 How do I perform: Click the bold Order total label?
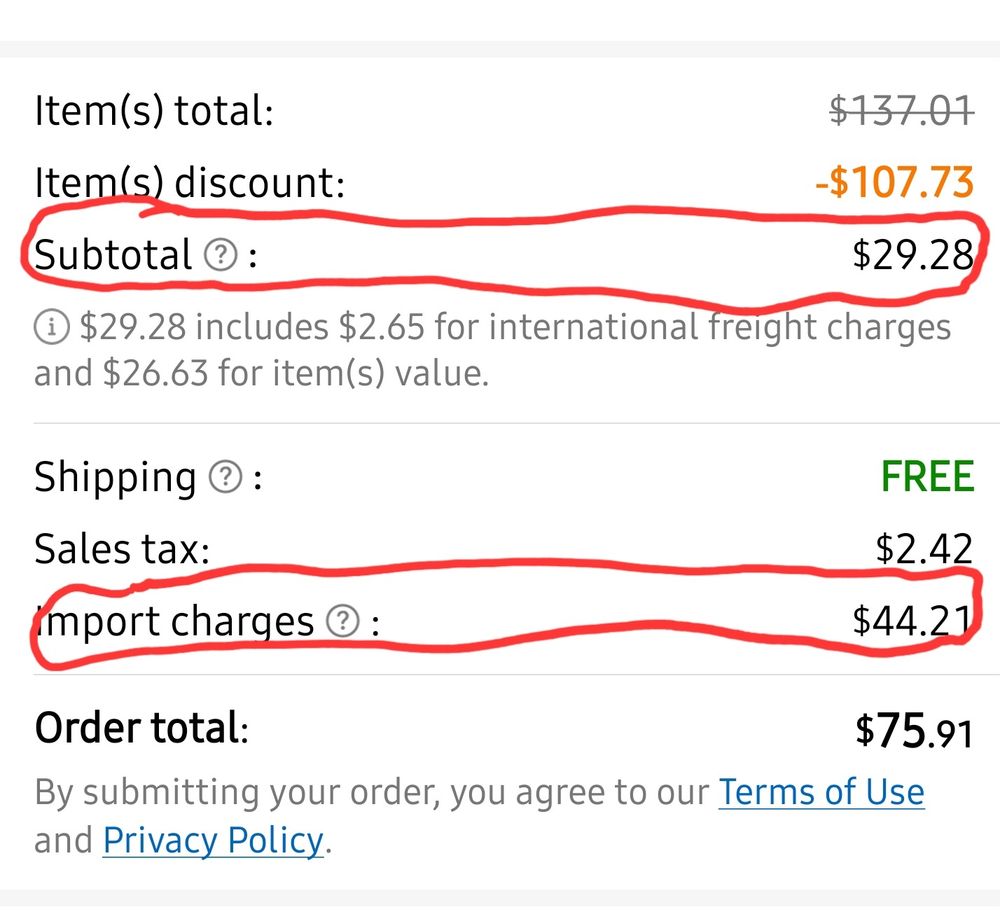140,728
